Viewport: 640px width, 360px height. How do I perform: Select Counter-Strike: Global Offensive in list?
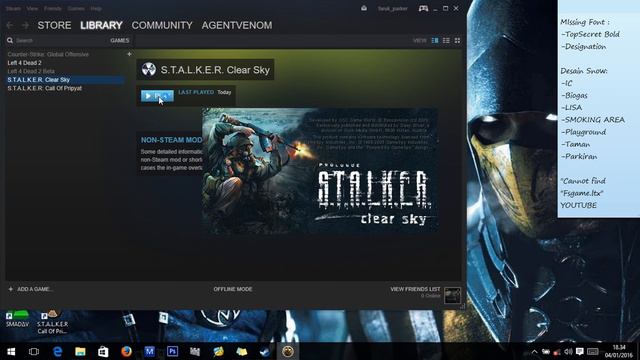point(48,54)
